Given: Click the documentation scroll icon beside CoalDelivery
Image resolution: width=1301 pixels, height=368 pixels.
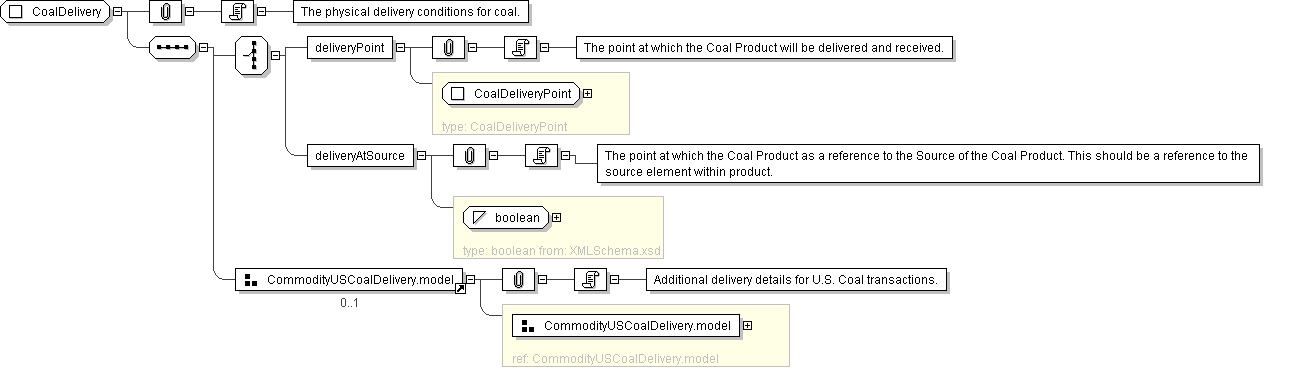Looking at the screenshot, I should coord(237,12).
